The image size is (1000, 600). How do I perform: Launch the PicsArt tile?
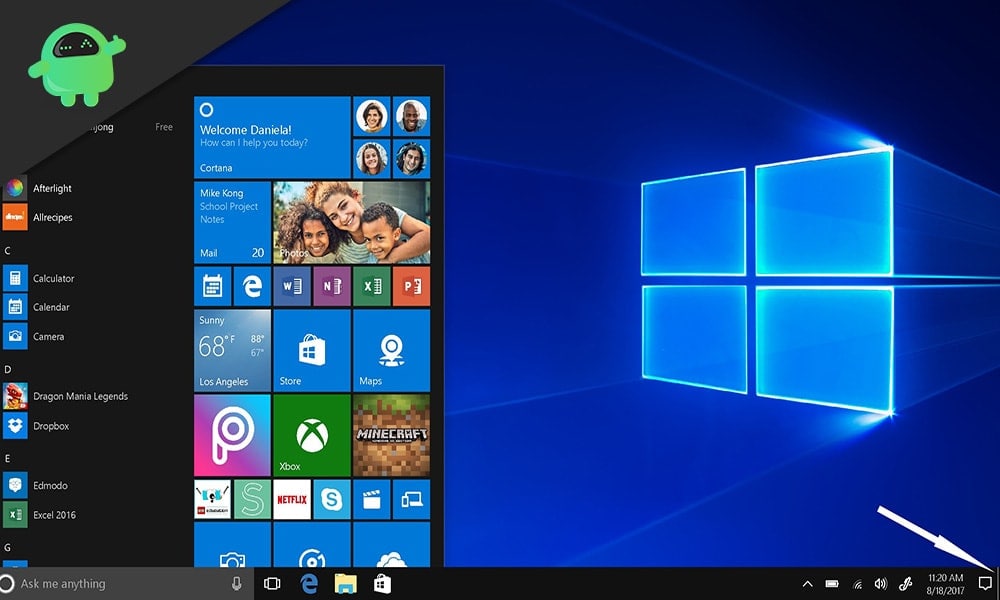pyautogui.click(x=232, y=435)
